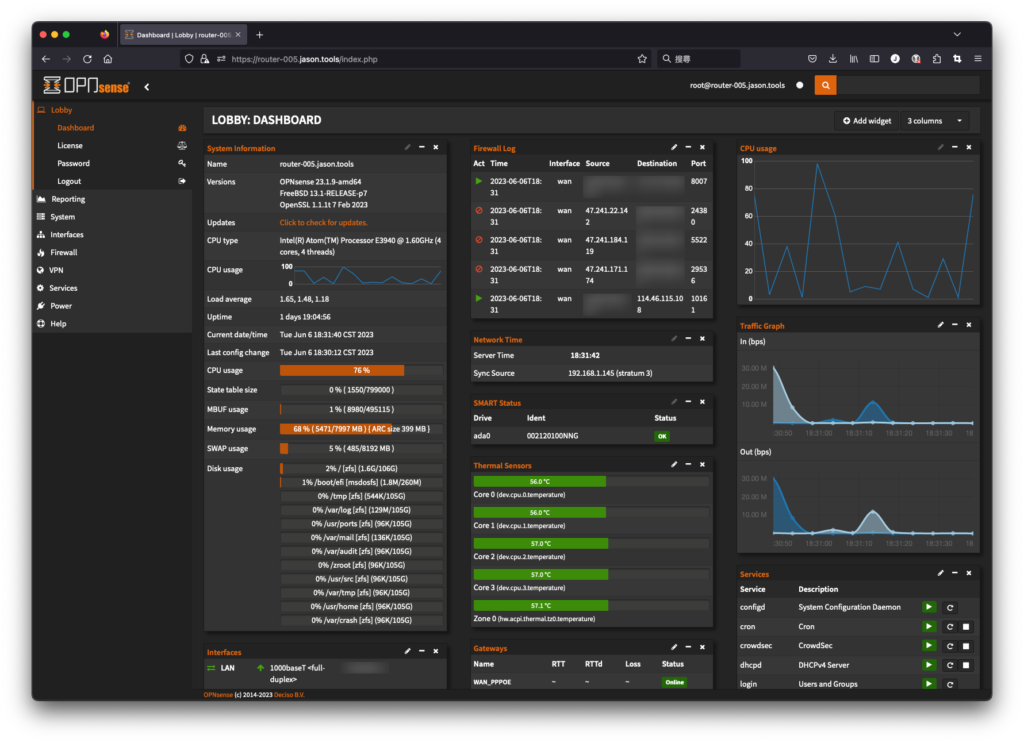Viewport: 1024px width, 743px height.
Task: Minimize the Firewall Log widget
Action: [688, 148]
